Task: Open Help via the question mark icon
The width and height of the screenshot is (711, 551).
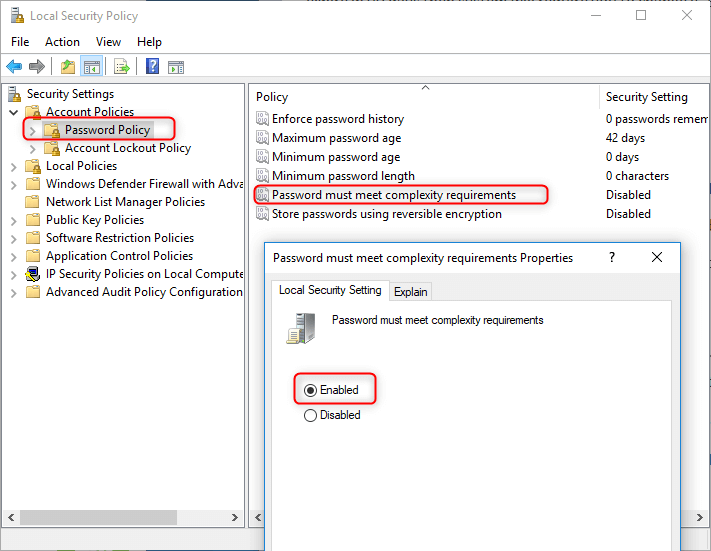Action: (152, 67)
